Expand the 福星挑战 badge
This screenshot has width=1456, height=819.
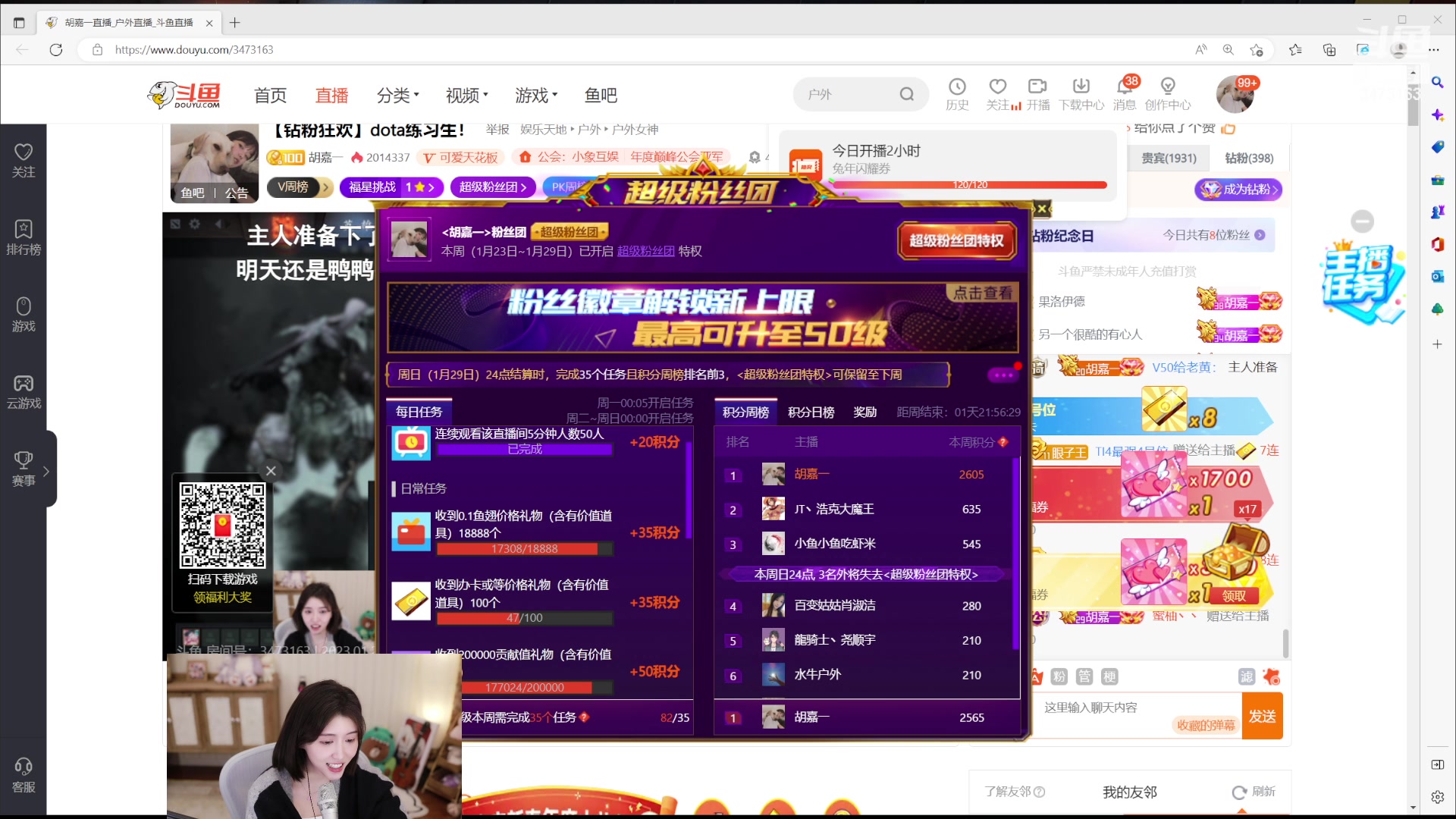392,187
